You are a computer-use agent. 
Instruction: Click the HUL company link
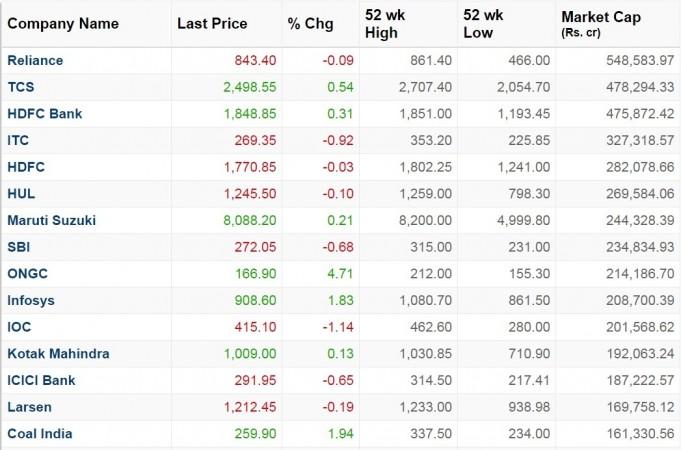[x=21, y=194]
